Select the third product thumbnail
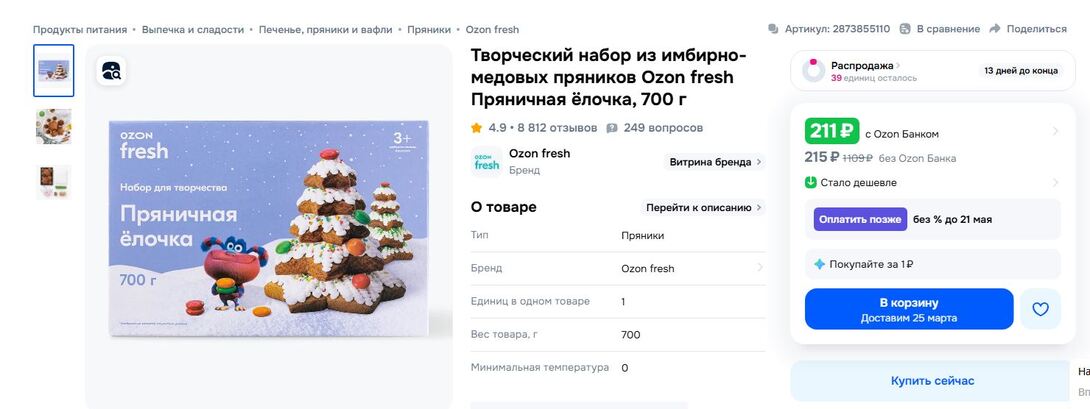1090x409 pixels. point(54,182)
